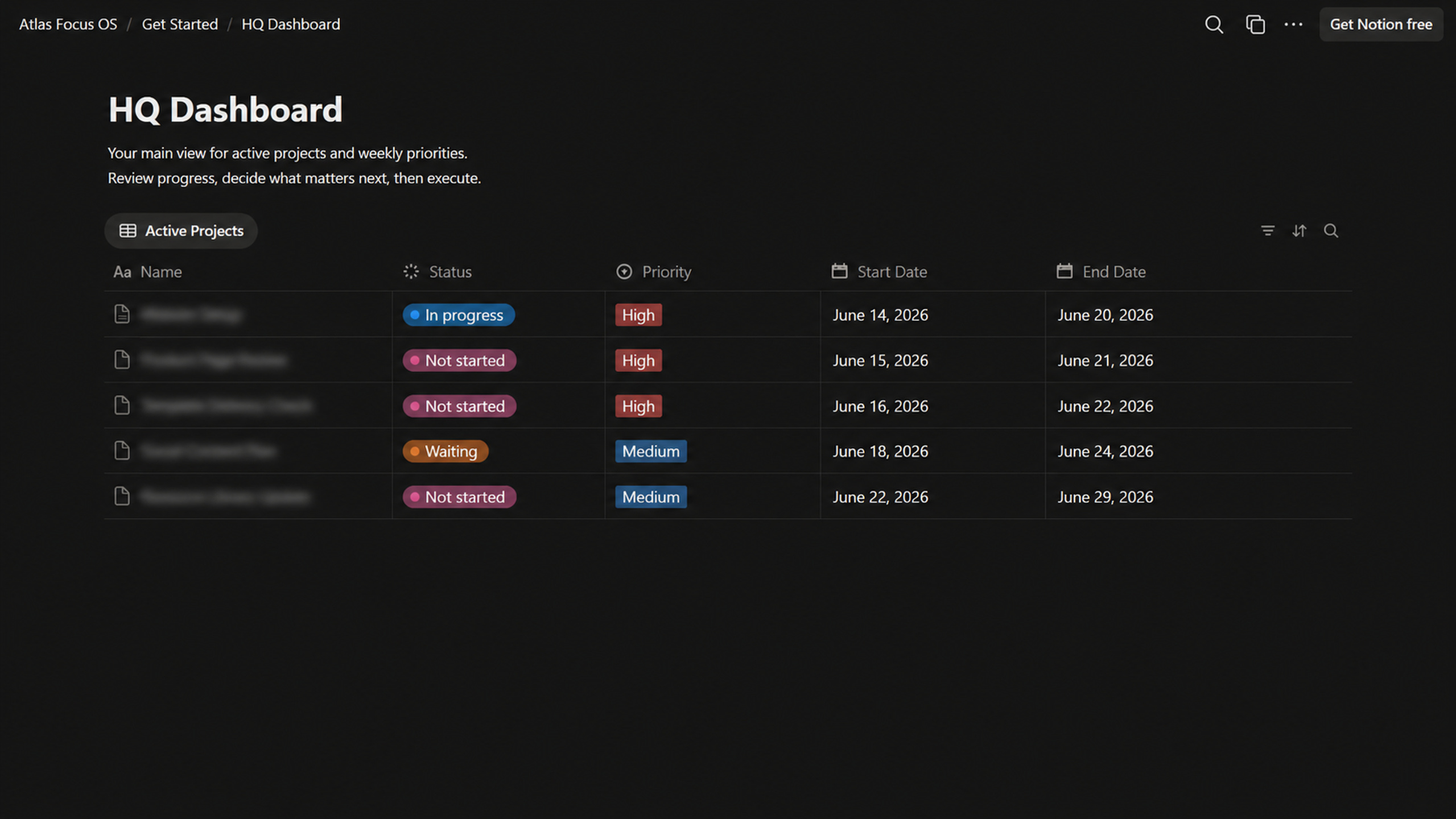
Task: Open the page search icon in top bar
Action: pyautogui.click(x=1214, y=24)
